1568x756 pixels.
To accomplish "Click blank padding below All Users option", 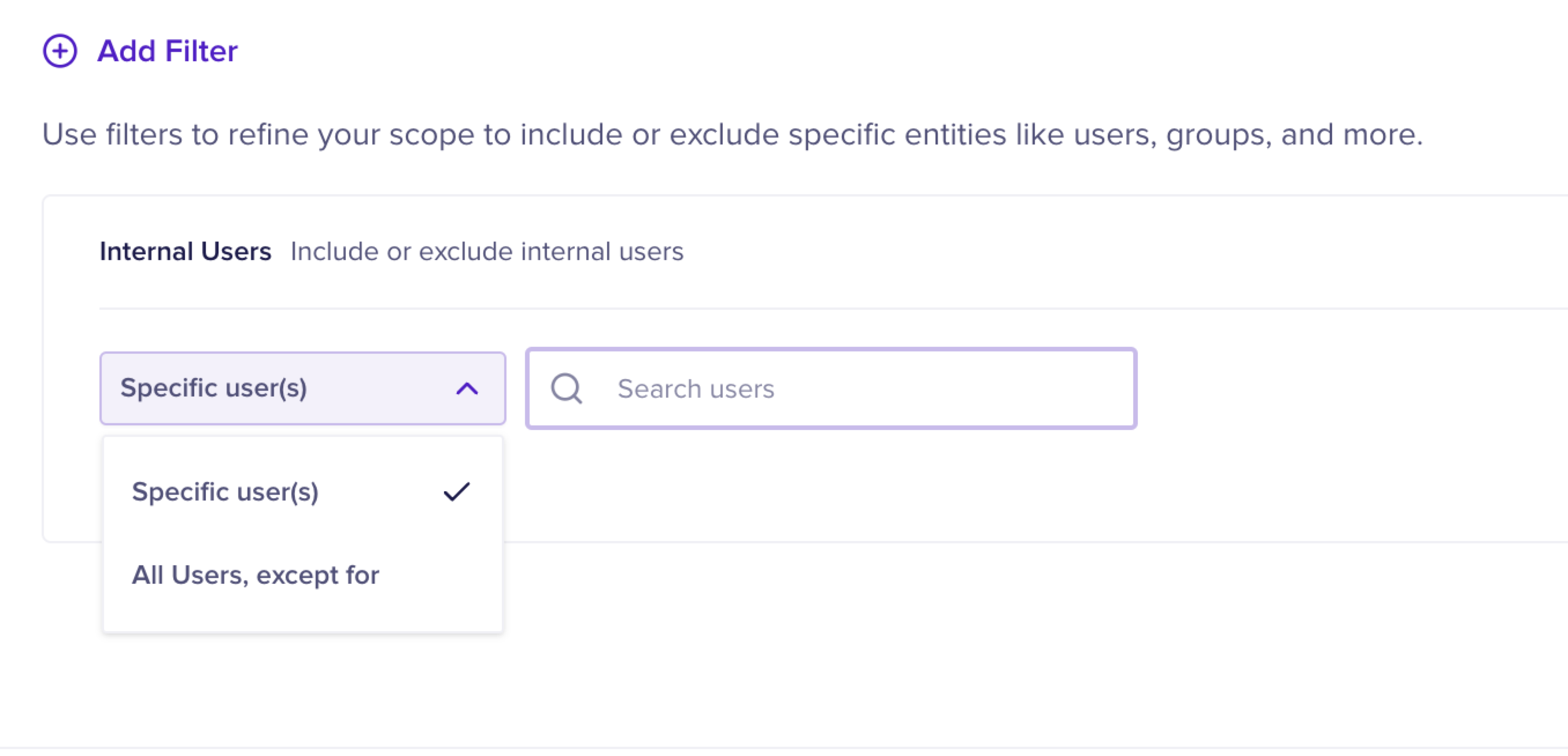I will click(302, 616).
